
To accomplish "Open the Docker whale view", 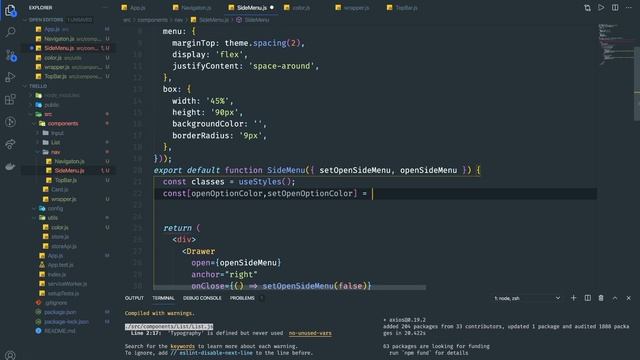I will tap(10, 167).
